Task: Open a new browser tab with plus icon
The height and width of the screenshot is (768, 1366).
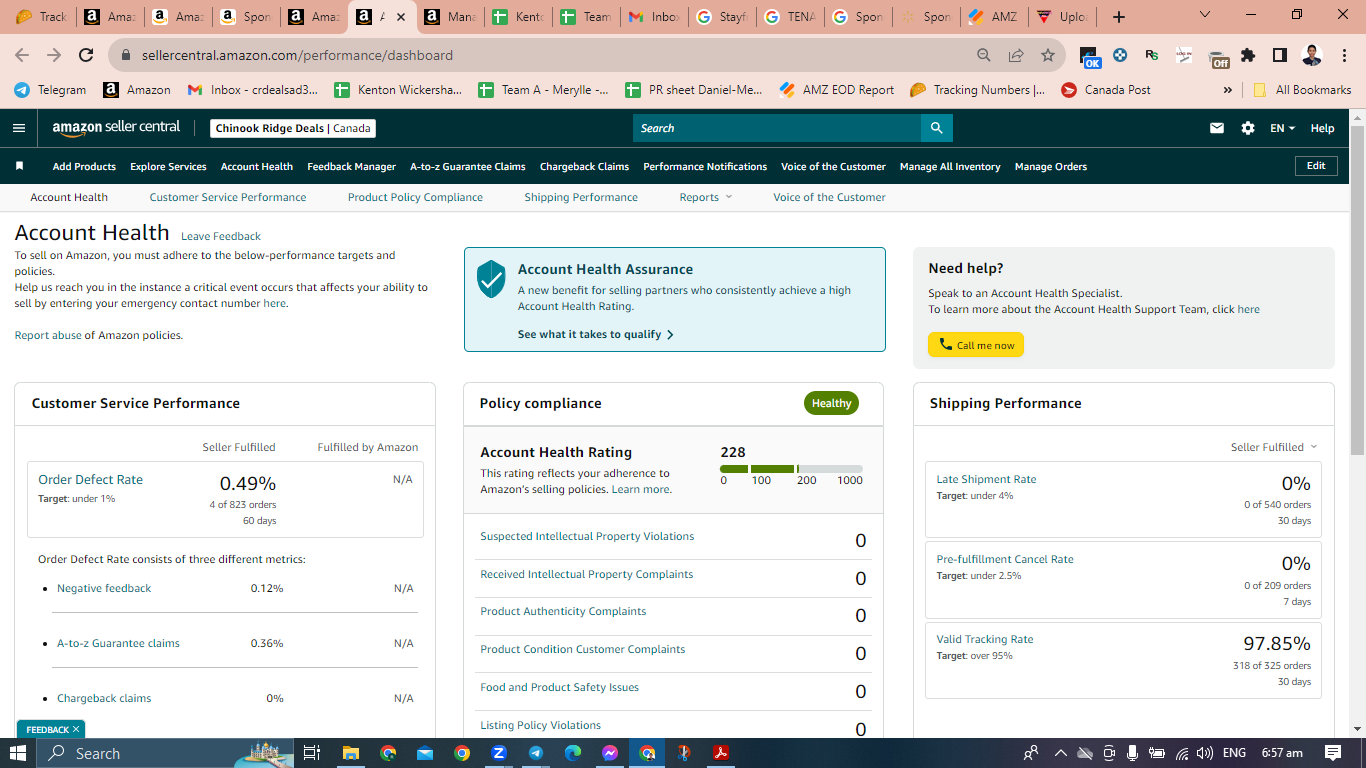Action: click(1119, 17)
